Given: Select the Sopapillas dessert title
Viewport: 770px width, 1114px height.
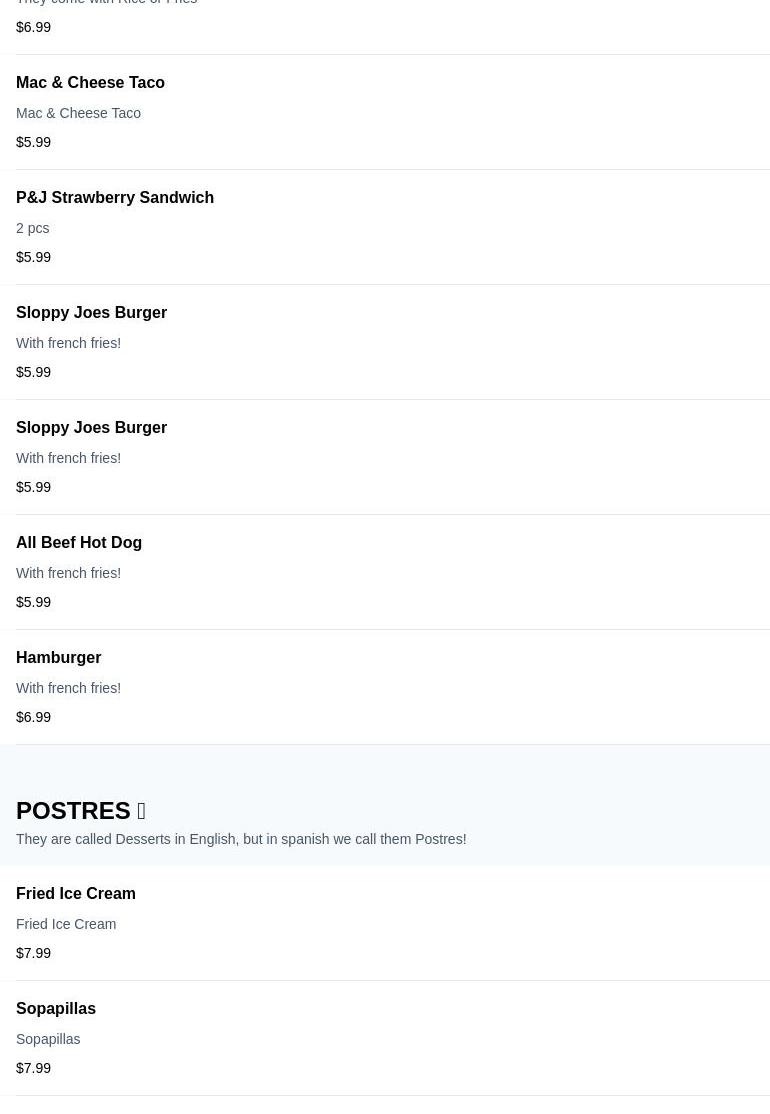Looking at the screenshot, I should pyautogui.click(x=56, y=1009).
